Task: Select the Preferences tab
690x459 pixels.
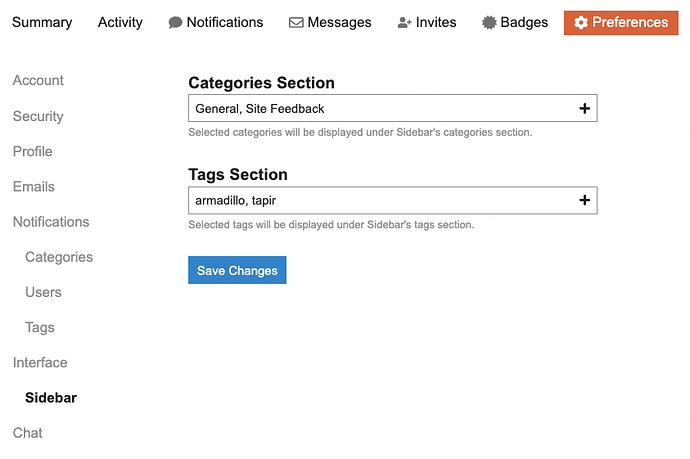Action: click(x=621, y=22)
